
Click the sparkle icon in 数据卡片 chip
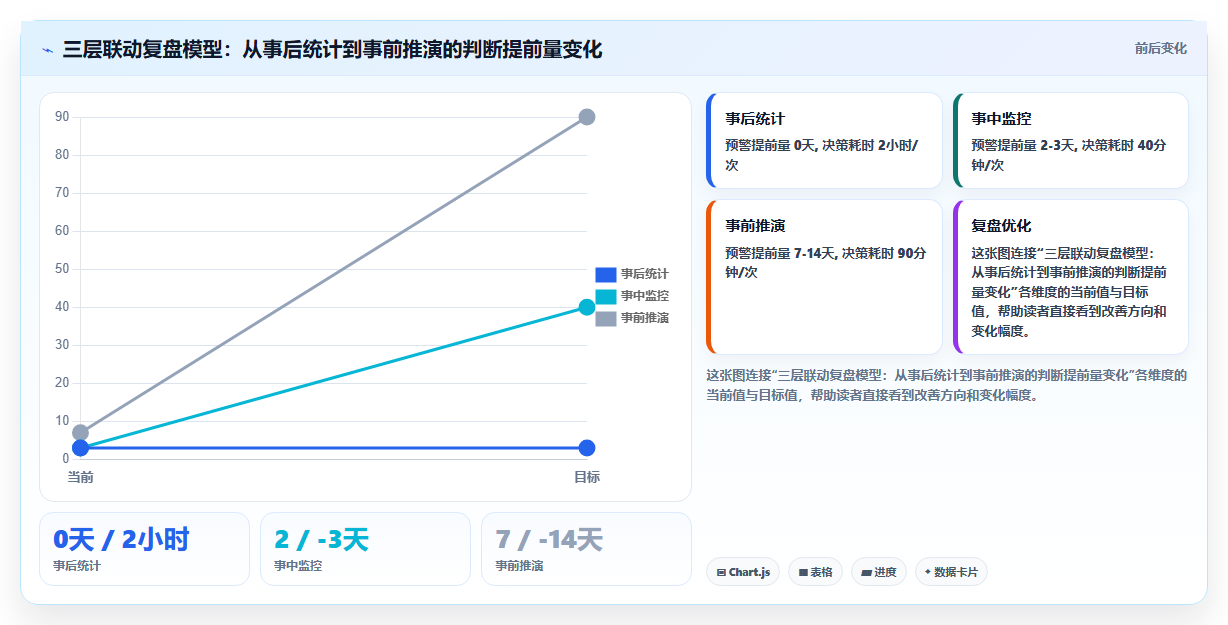click(928, 573)
